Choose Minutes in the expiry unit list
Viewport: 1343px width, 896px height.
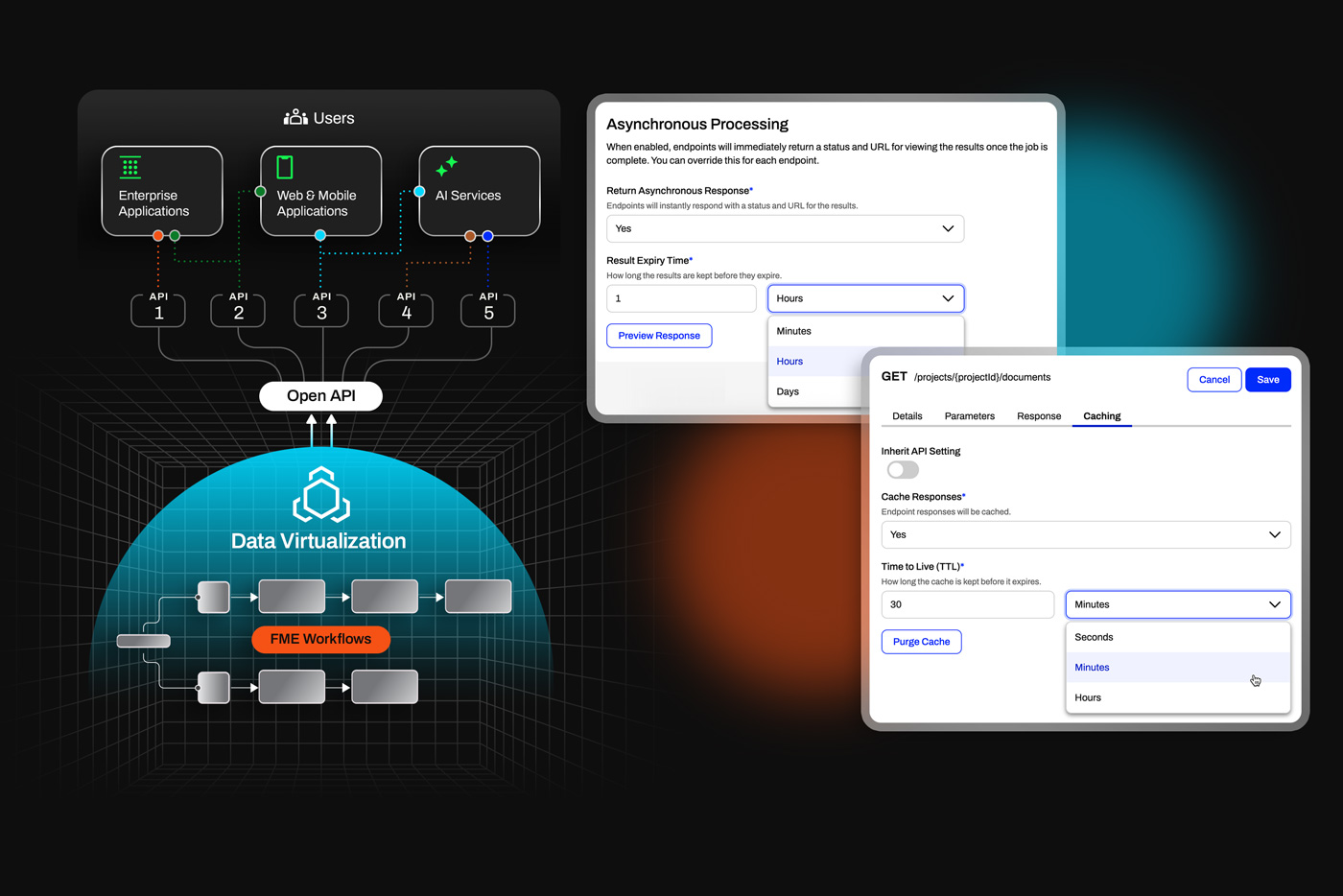pyautogui.click(x=865, y=331)
